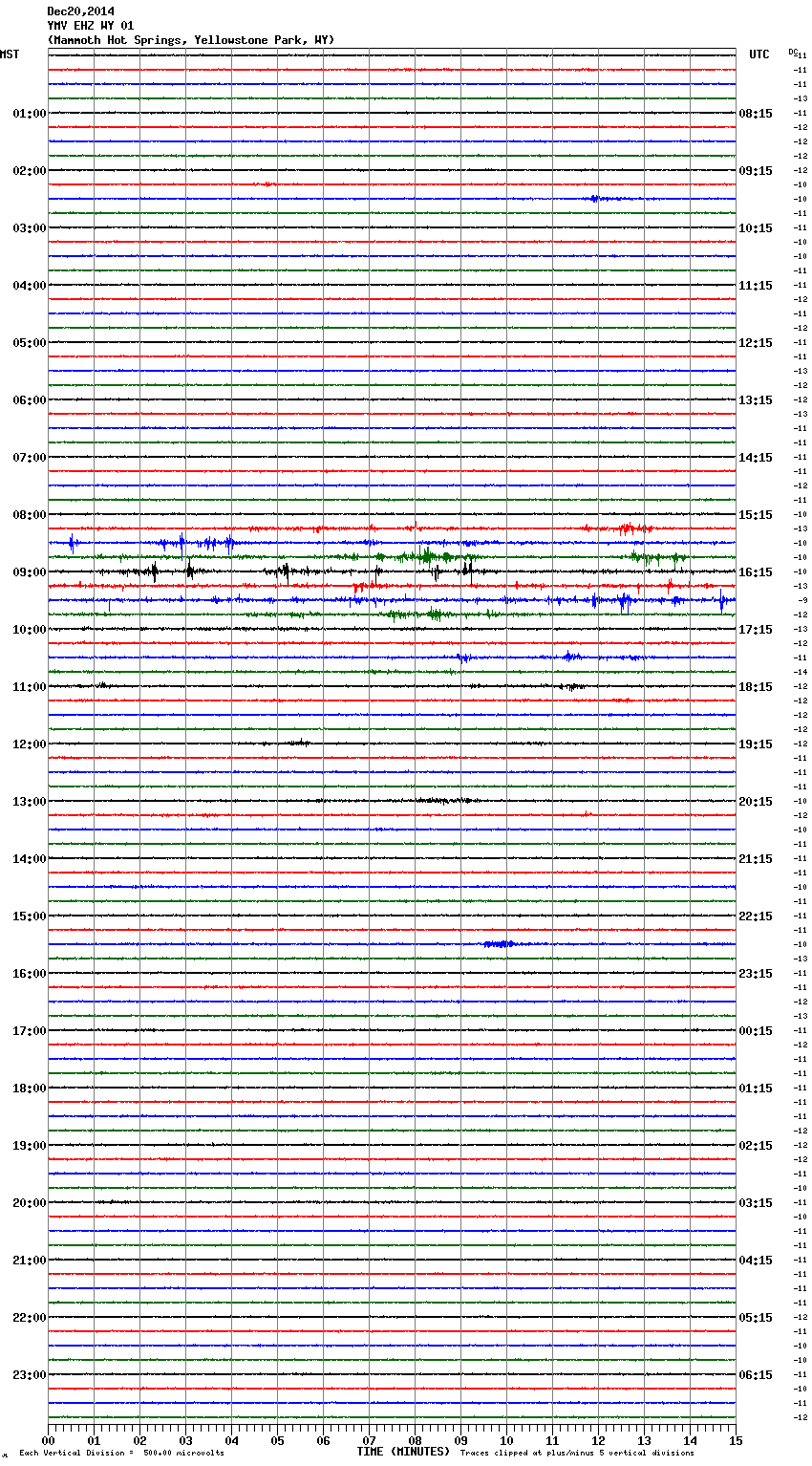The image size is (812, 1466).
Task: Click the date label Dec20,2014
Action: pyautogui.click(x=81, y=11)
